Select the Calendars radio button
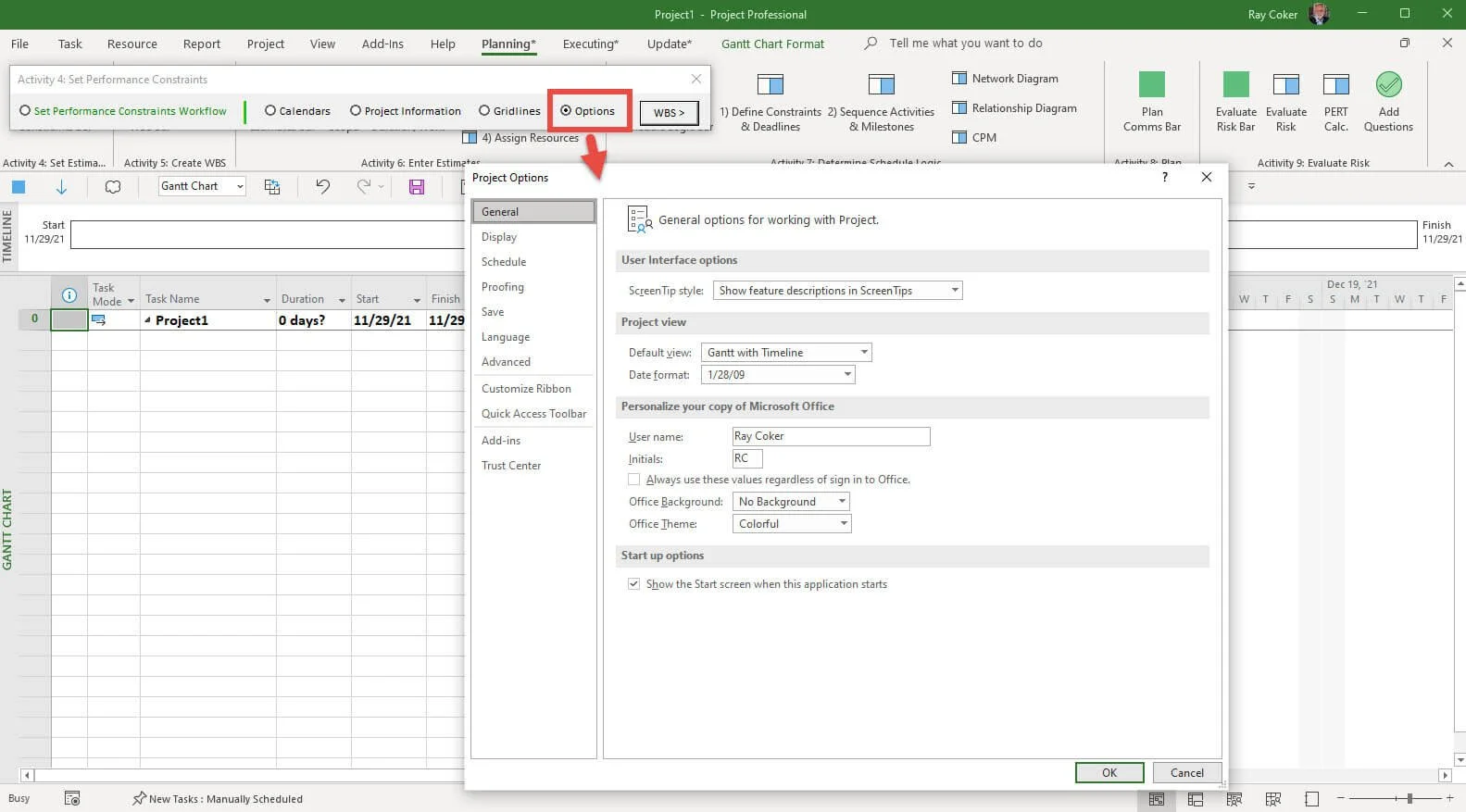The width and height of the screenshot is (1466, 812). 270,110
